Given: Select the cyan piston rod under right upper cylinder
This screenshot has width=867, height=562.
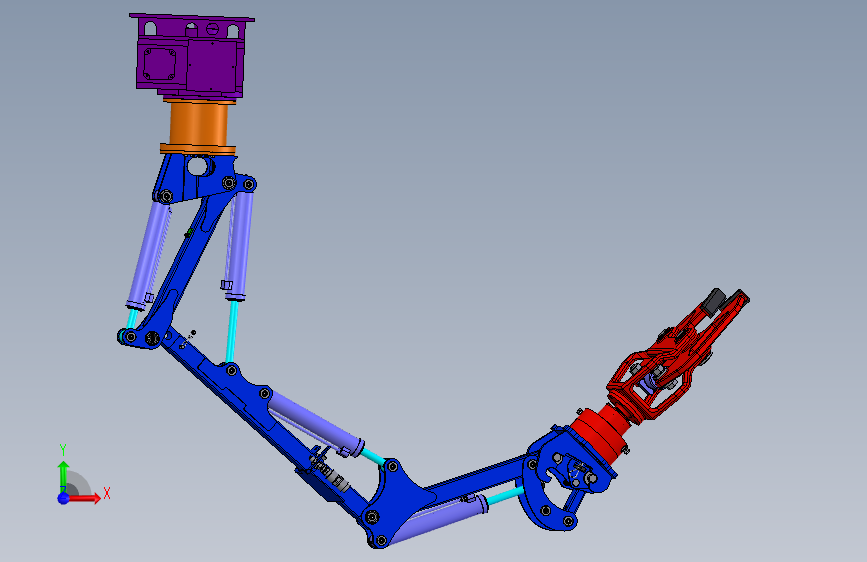Looking at the screenshot, I should click(x=233, y=332).
